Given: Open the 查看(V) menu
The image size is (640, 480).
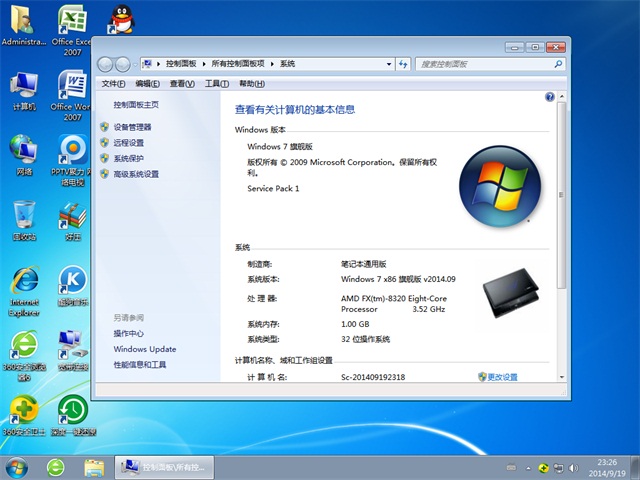Looking at the screenshot, I should click(x=182, y=84).
